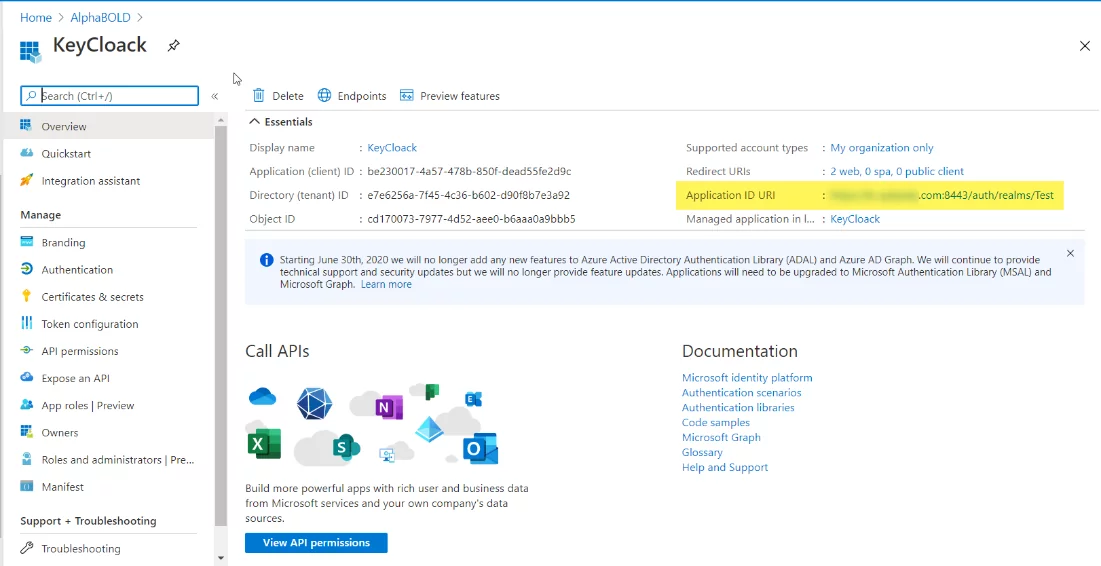Open the Home breadcrumb link
Viewport: 1101px width, 566px height.
36,18
